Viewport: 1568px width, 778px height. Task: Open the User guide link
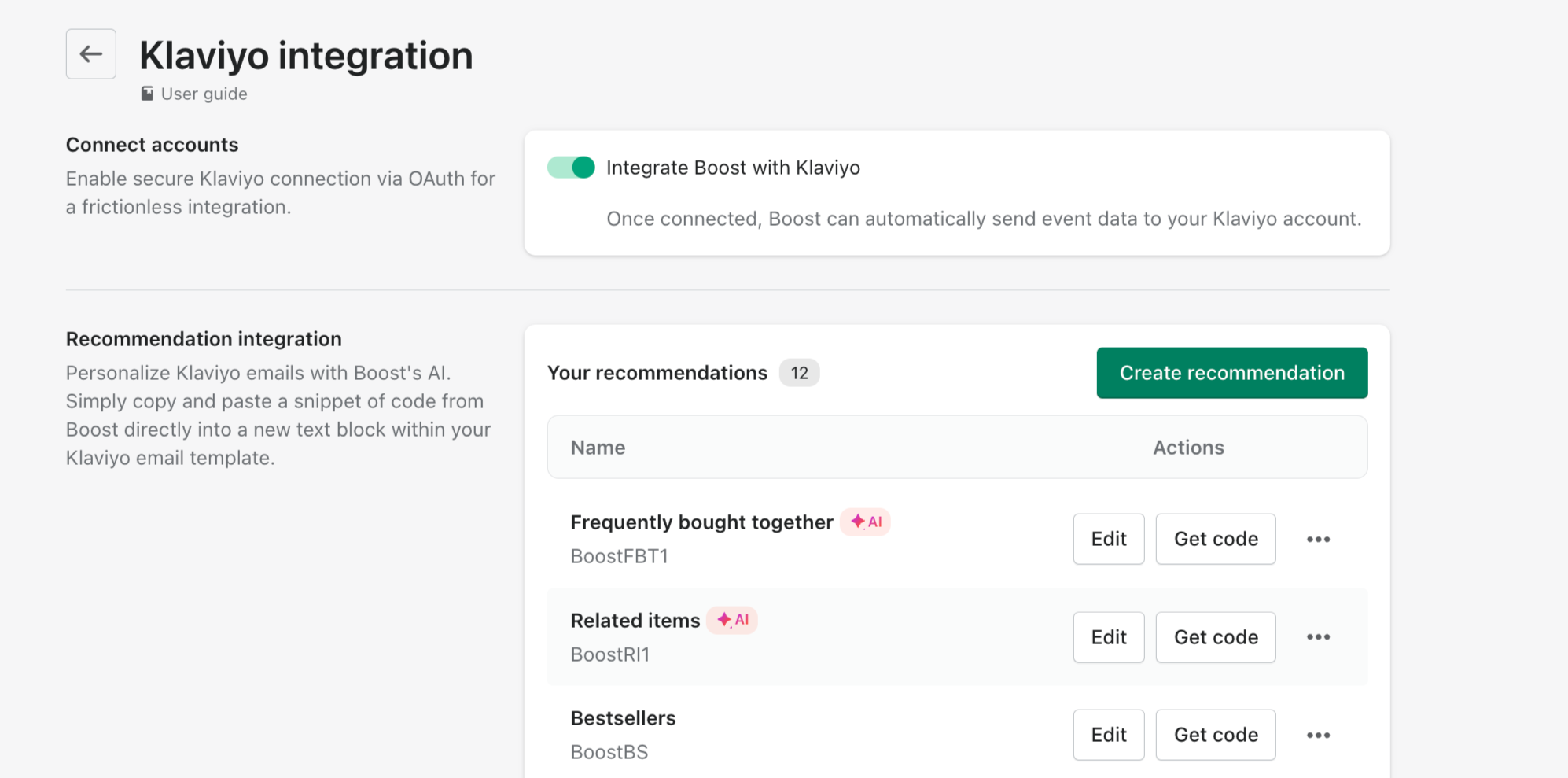pyautogui.click(x=204, y=94)
